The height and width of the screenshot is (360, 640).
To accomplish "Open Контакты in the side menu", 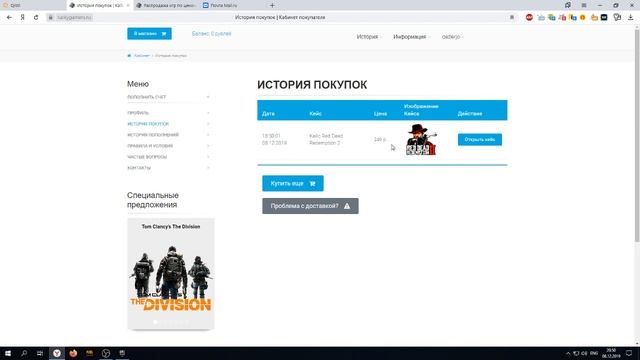I will 139,168.
